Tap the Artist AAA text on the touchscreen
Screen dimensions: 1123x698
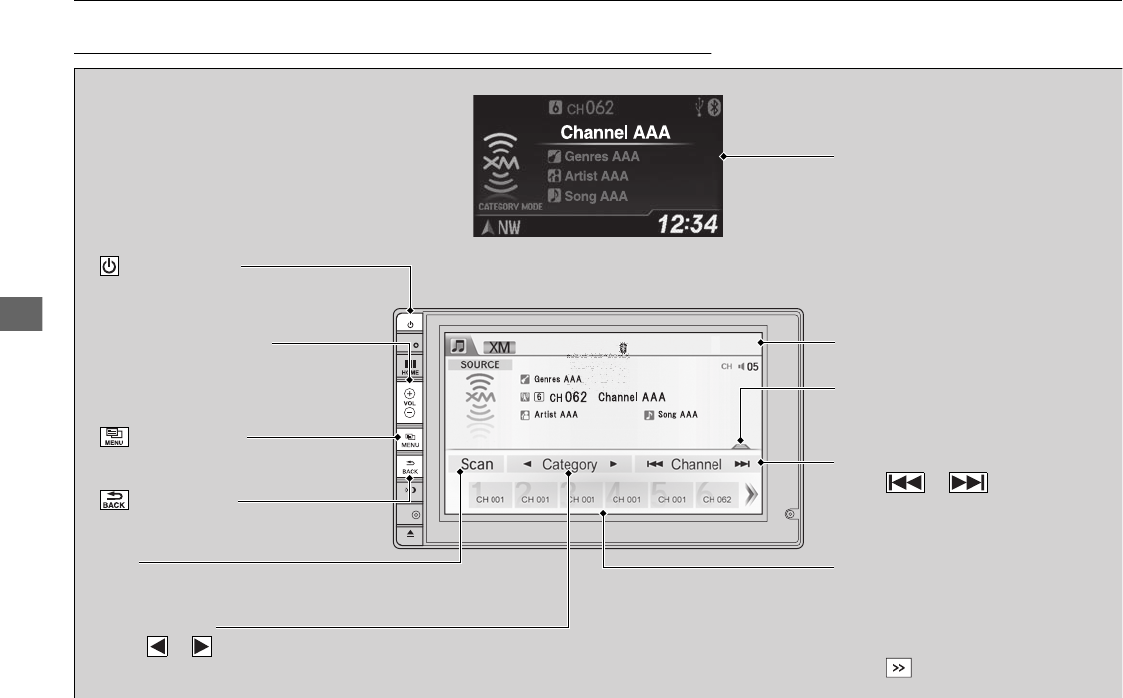coord(556,415)
